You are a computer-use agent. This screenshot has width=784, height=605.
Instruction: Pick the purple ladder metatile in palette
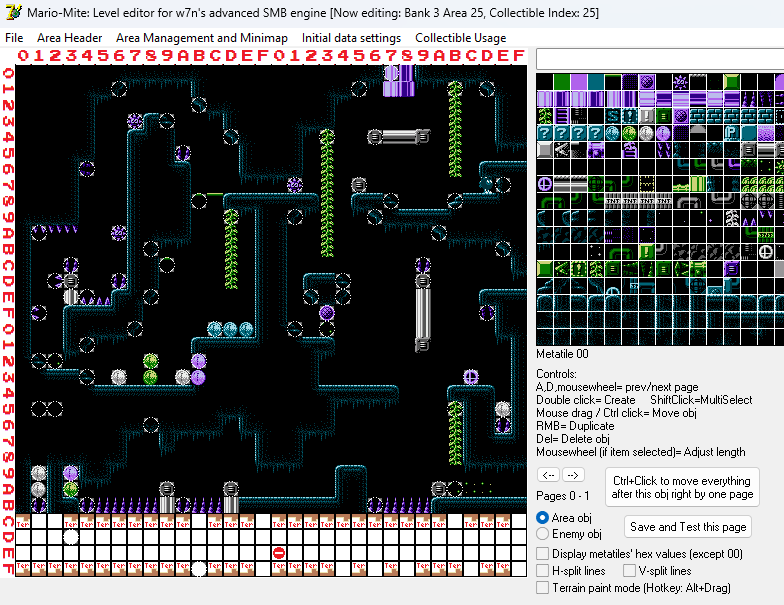562,116
